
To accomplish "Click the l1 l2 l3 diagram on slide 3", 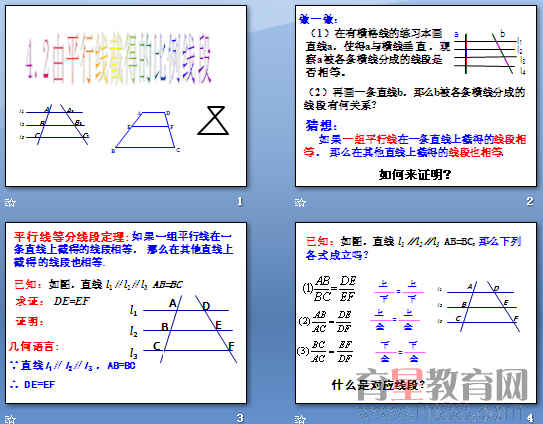I will click(183, 329).
